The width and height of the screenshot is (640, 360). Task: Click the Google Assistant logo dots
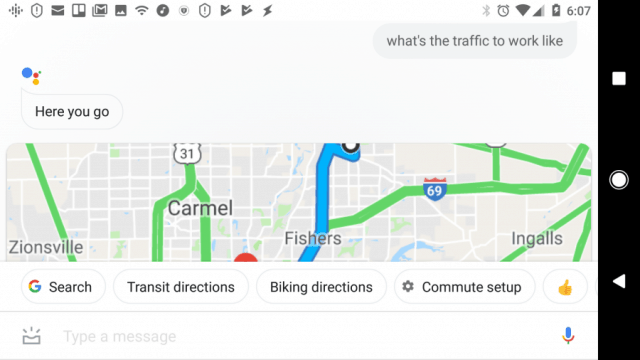click(31, 76)
